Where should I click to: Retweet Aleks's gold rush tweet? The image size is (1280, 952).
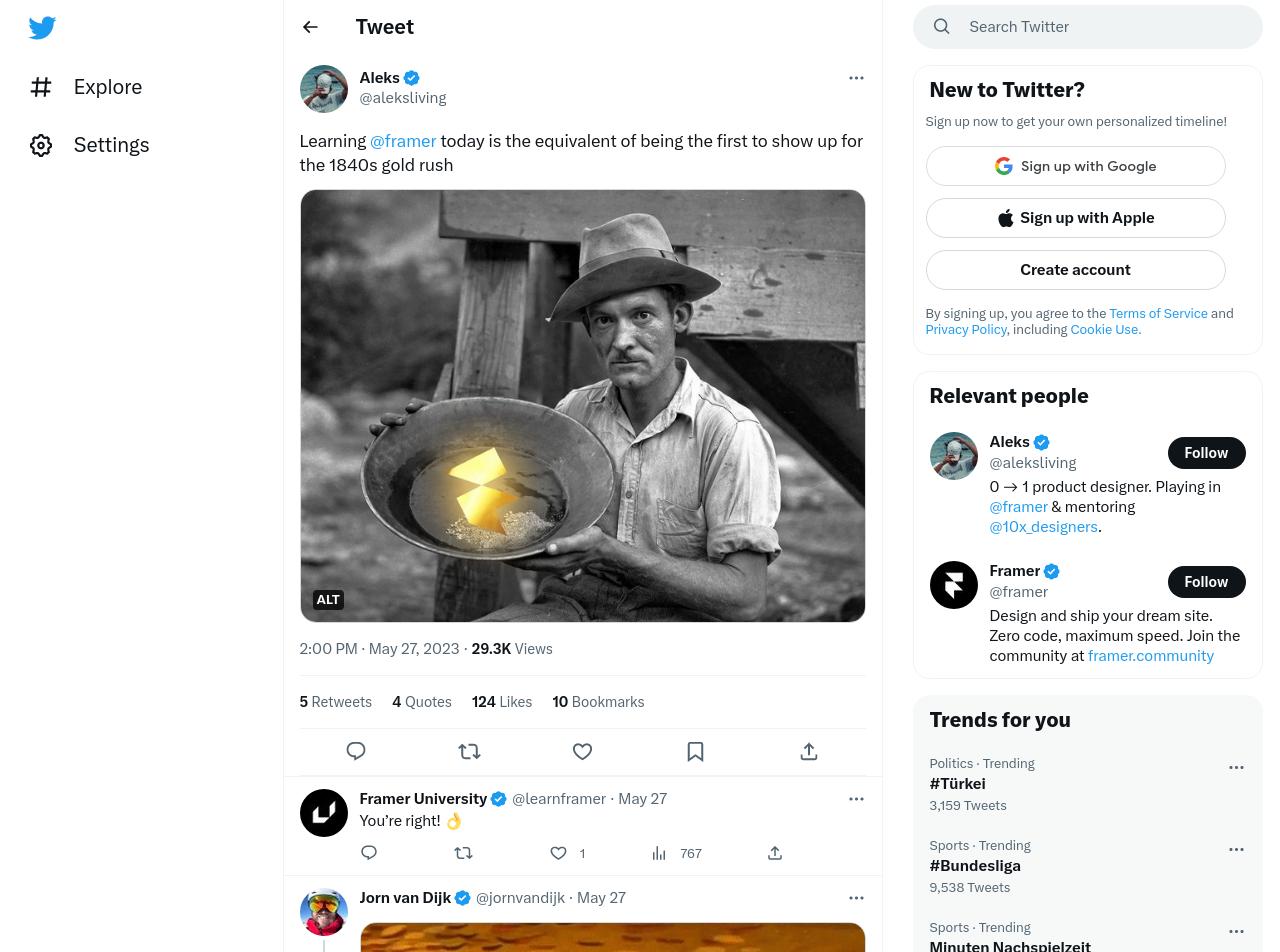click(x=469, y=751)
